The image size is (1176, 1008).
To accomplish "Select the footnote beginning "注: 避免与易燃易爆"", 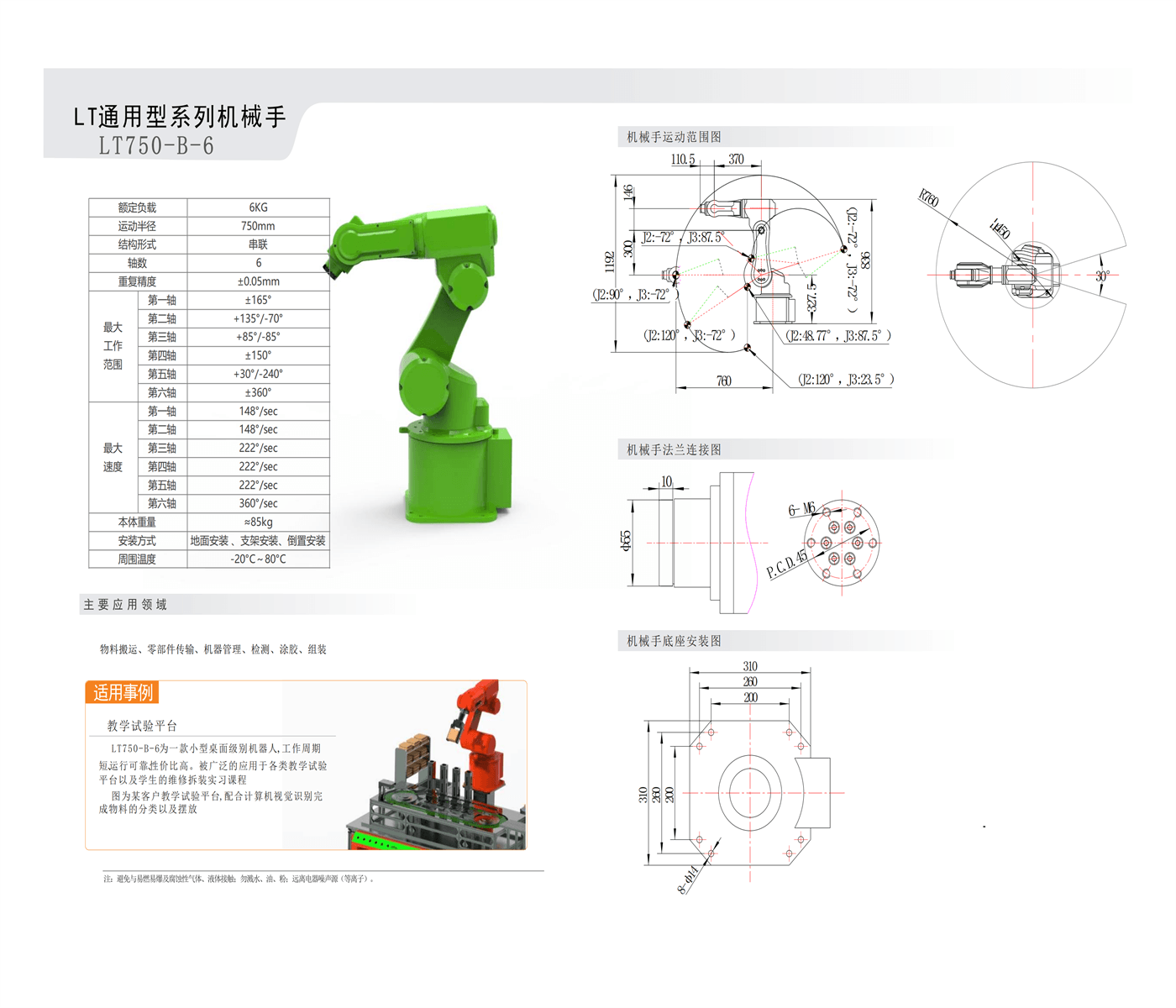I will click(x=239, y=879).
